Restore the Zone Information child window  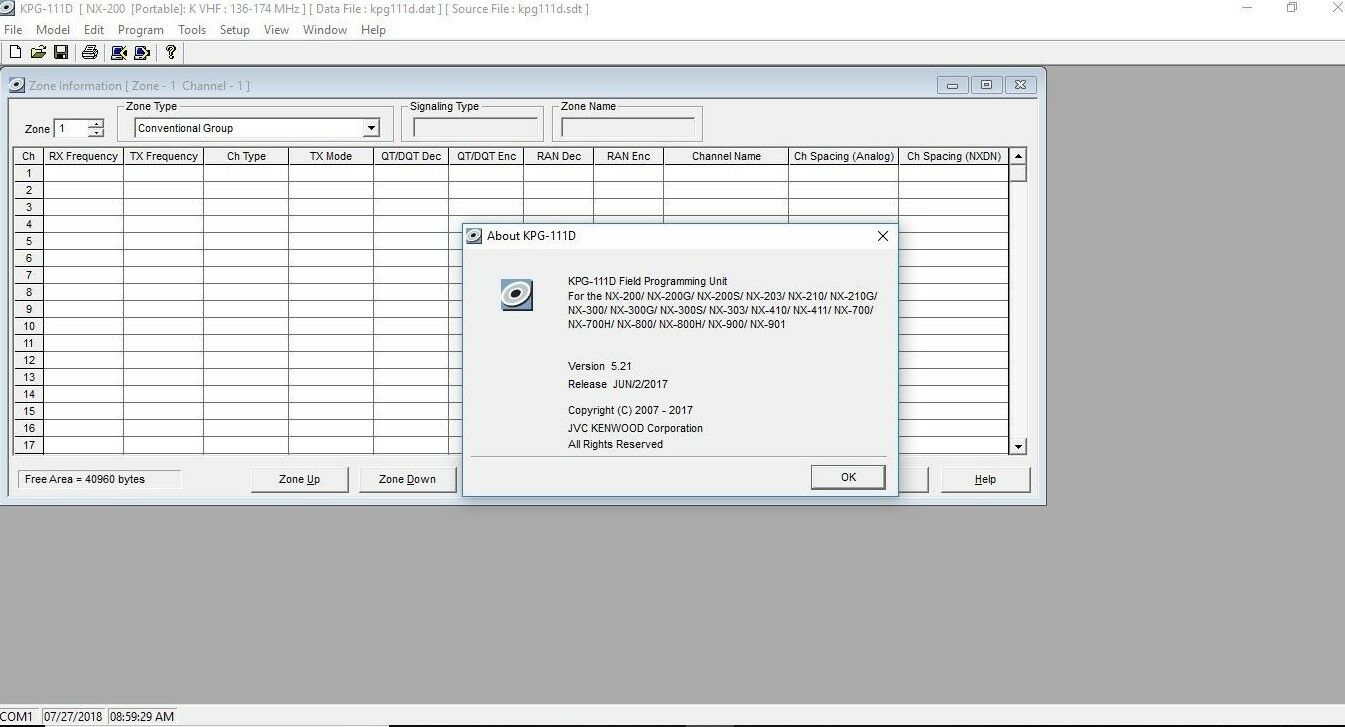(x=986, y=86)
